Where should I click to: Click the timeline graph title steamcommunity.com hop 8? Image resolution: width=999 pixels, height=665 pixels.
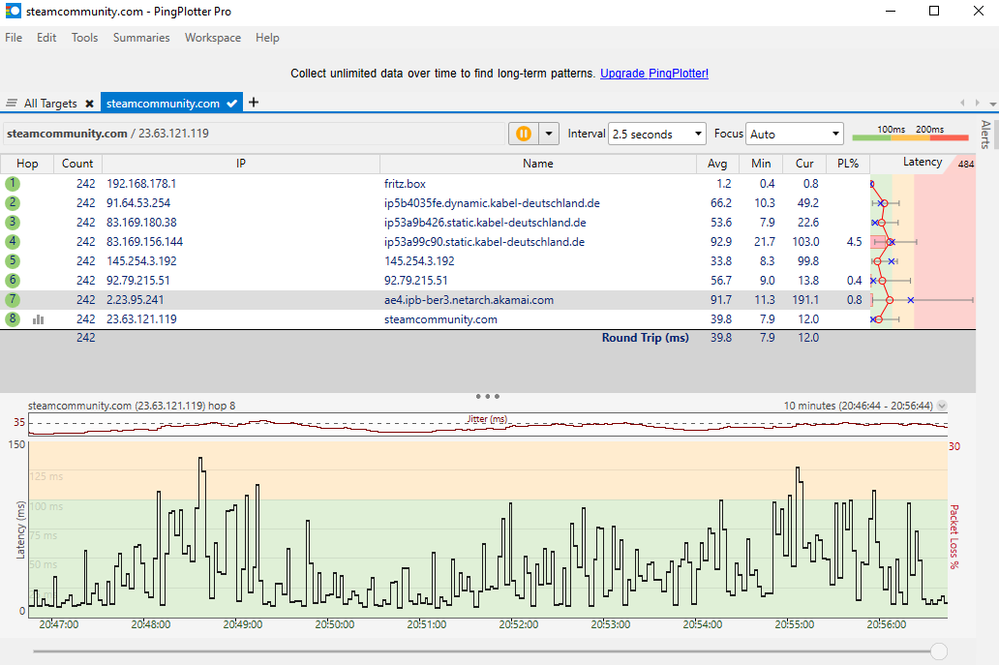(132, 406)
